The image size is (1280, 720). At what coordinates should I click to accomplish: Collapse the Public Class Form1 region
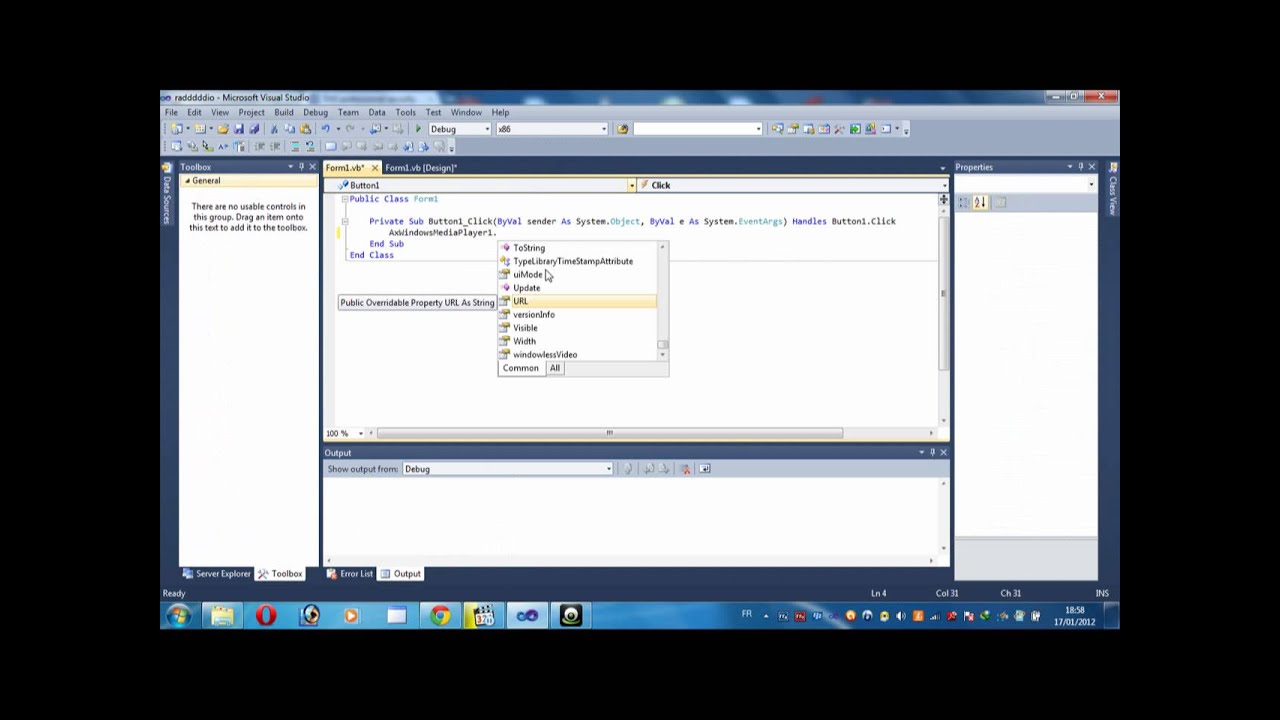tap(344, 199)
